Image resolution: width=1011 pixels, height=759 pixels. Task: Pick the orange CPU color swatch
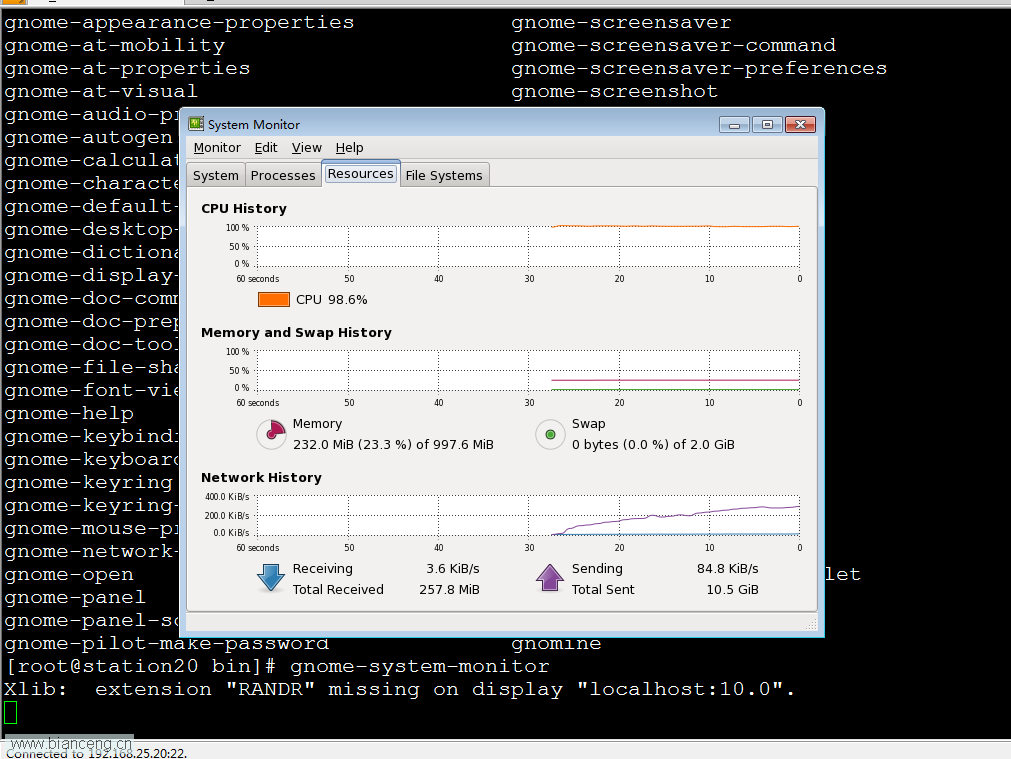[x=274, y=299]
